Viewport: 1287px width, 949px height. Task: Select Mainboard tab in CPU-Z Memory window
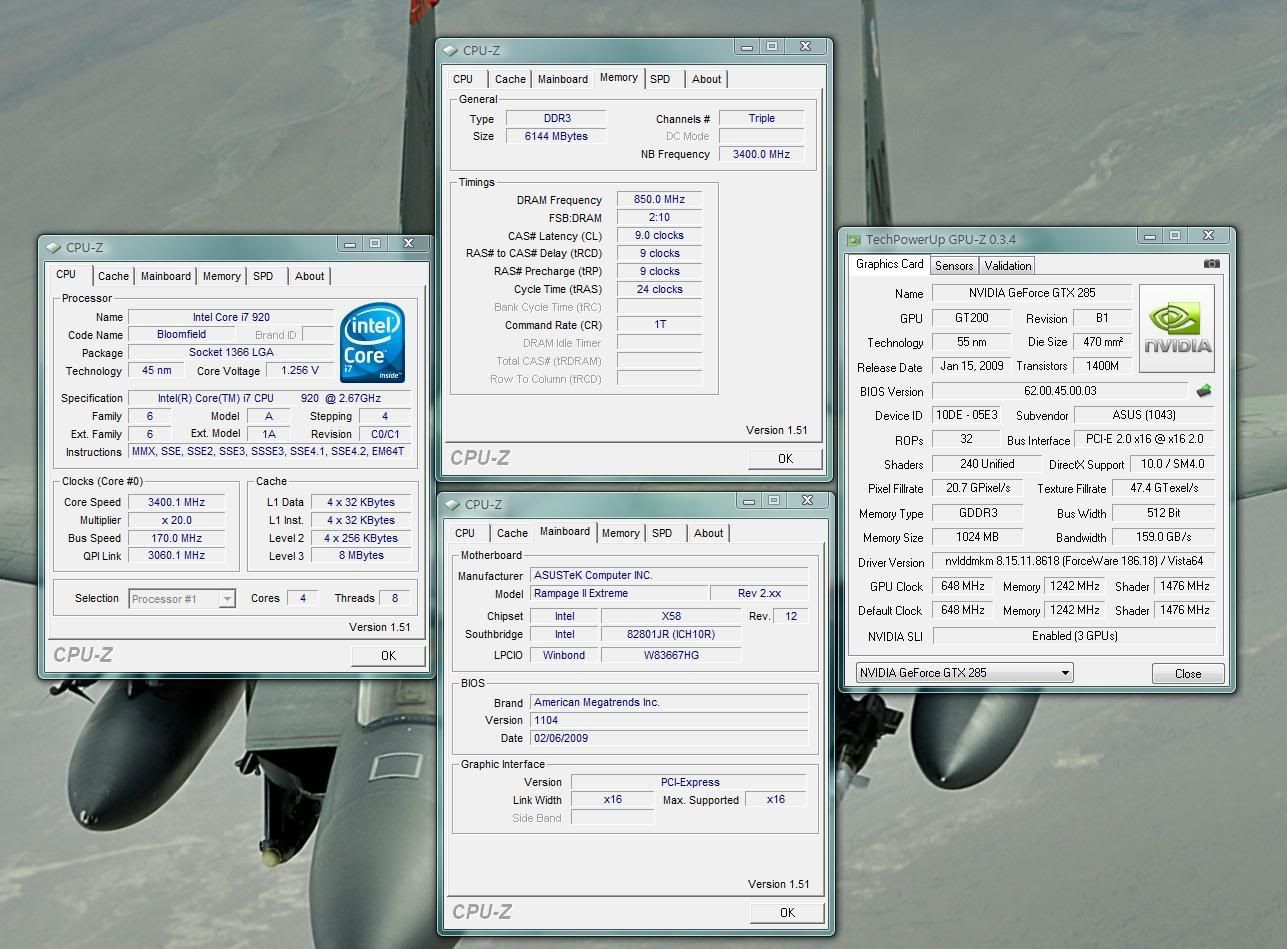click(x=563, y=79)
